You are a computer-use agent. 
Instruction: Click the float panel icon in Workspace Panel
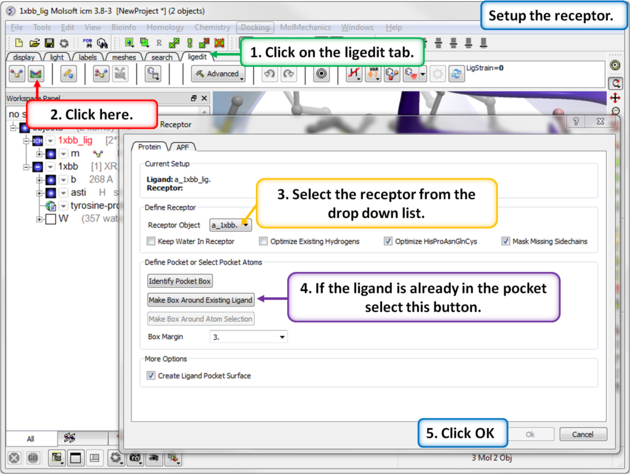point(194,99)
